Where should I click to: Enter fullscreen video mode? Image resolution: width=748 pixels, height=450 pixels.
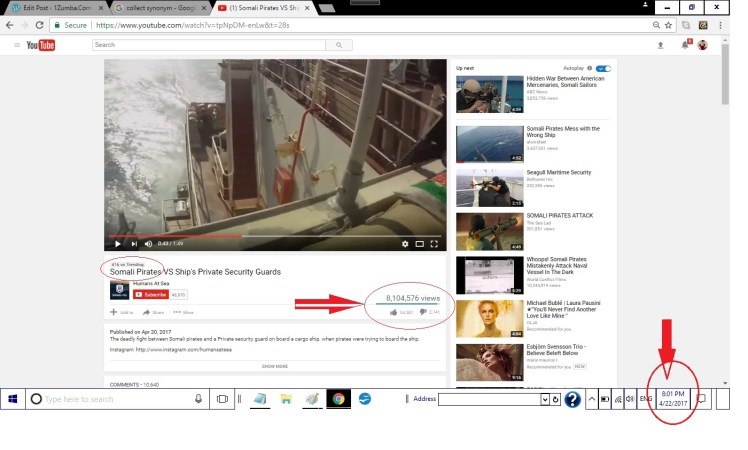pos(434,243)
